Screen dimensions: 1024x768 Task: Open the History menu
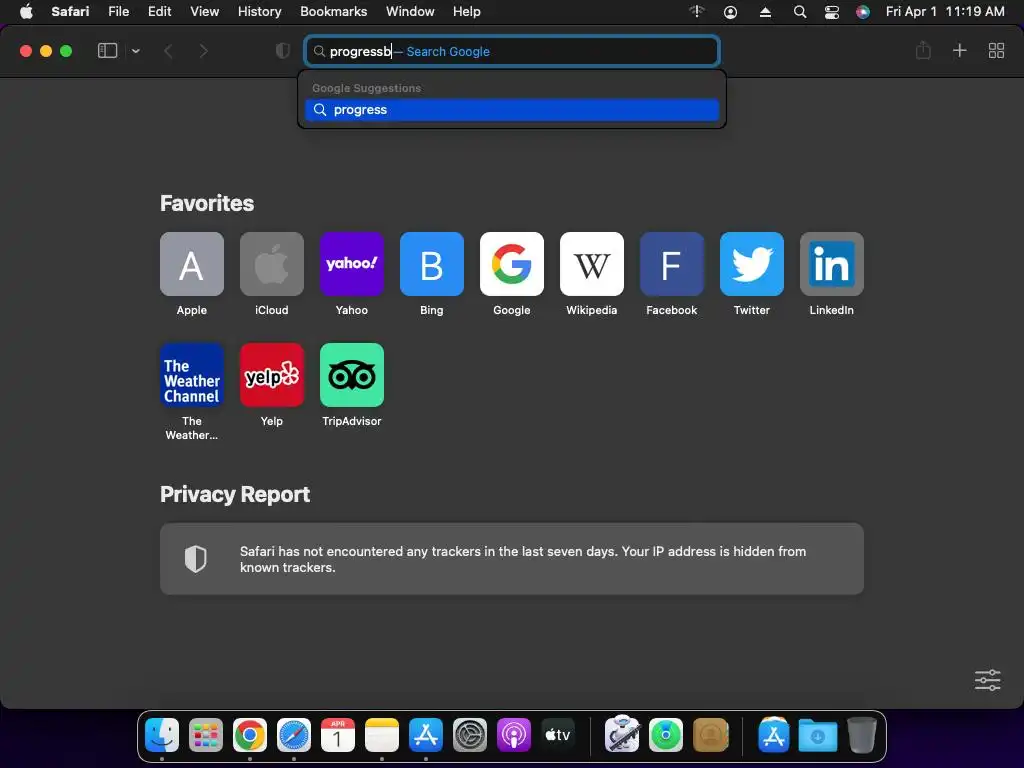pyautogui.click(x=259, y=11)
